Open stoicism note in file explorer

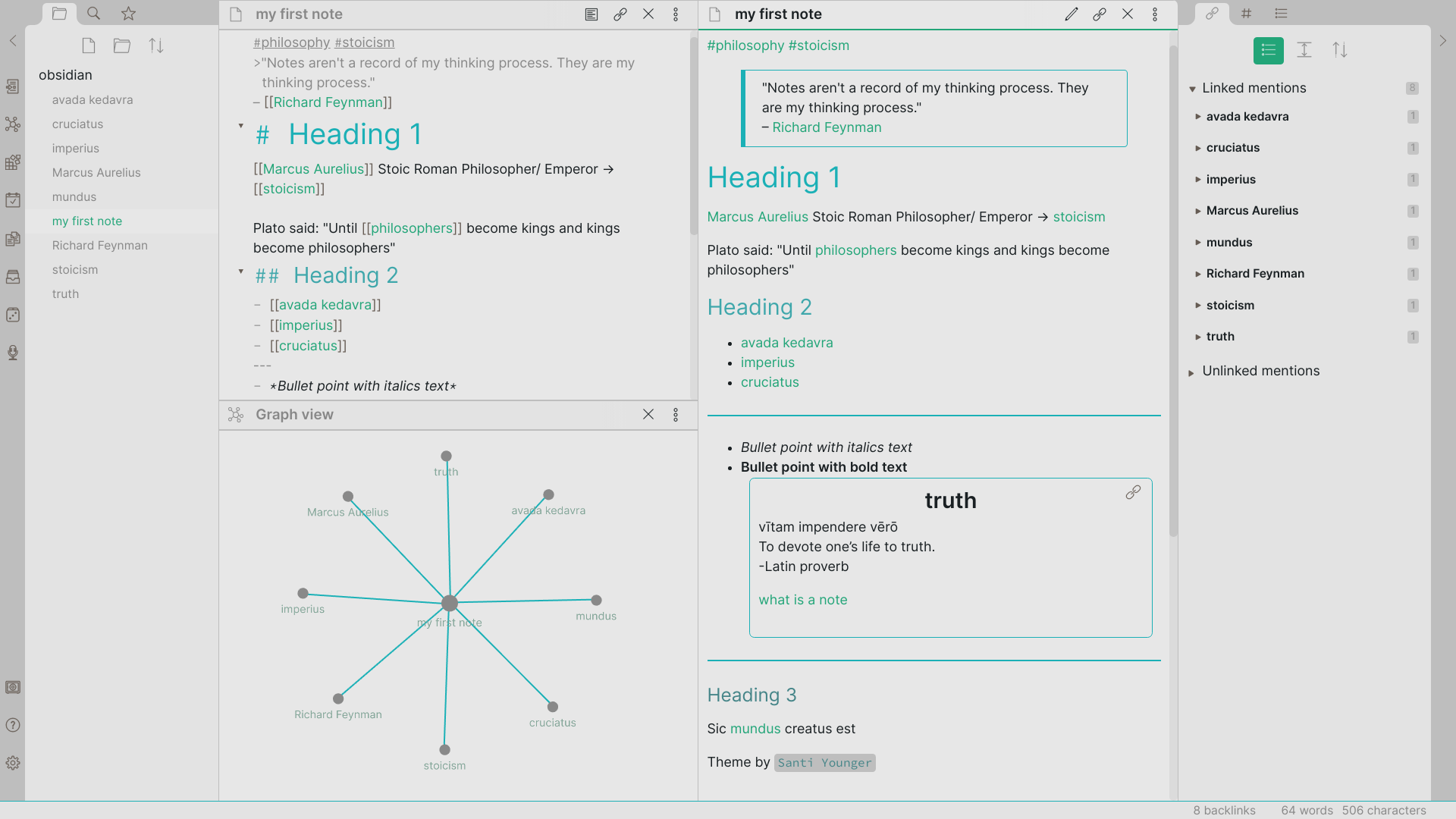coord(75,270)
